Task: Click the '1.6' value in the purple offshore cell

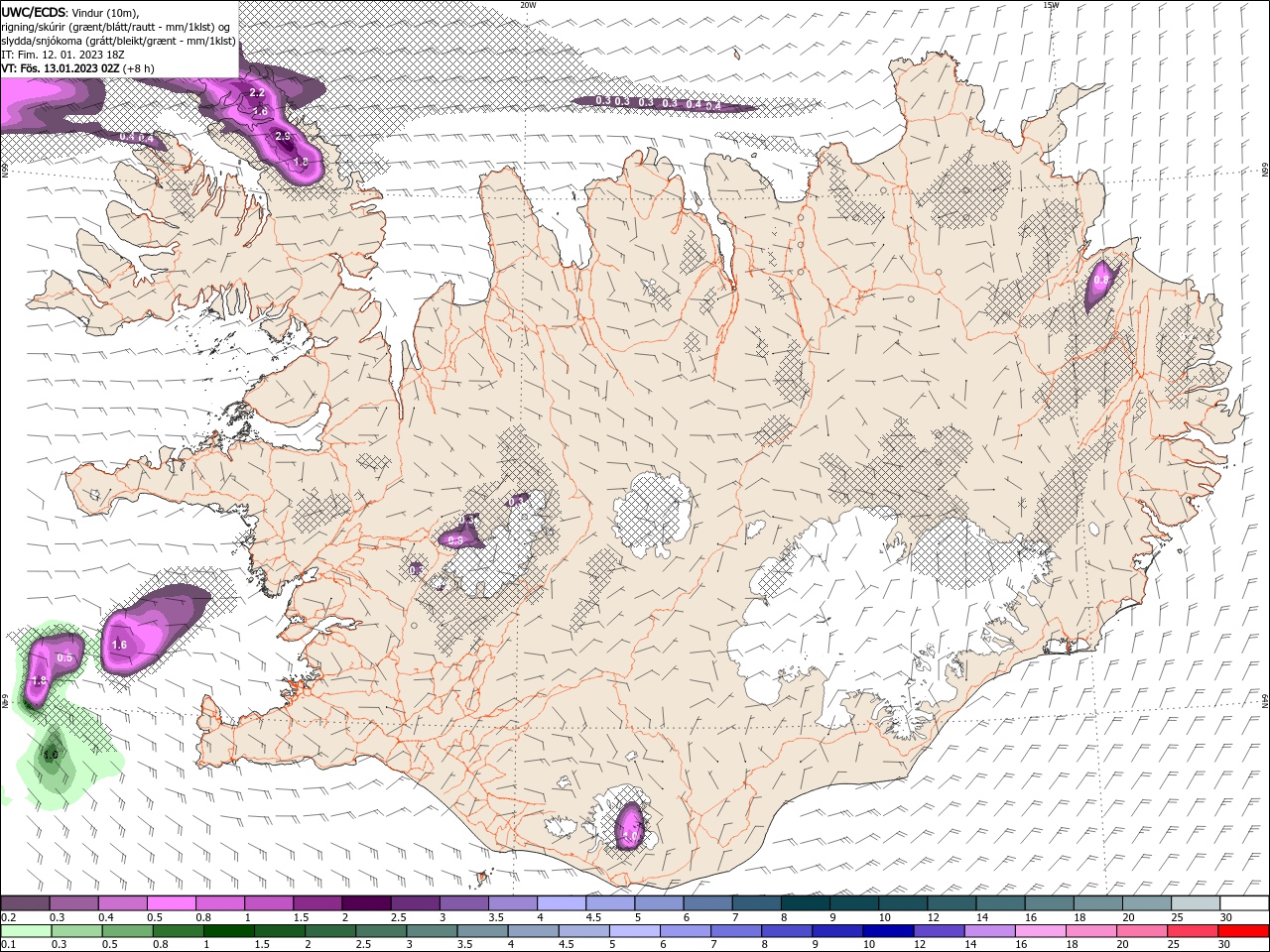Action: click(119, 645)
